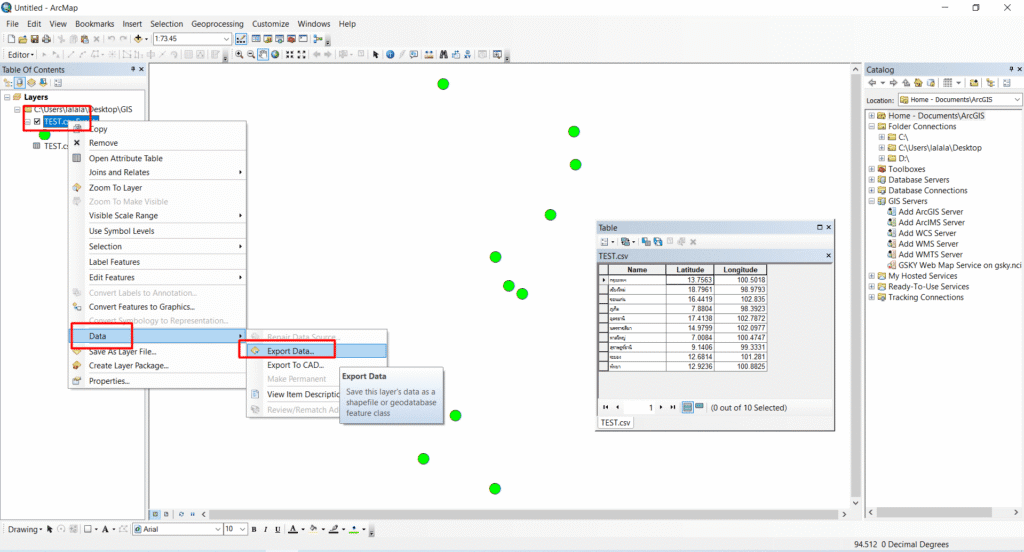The image size is (1024, 552).
Task: Click the map vertical scrollbar
Action: (856, 284)
